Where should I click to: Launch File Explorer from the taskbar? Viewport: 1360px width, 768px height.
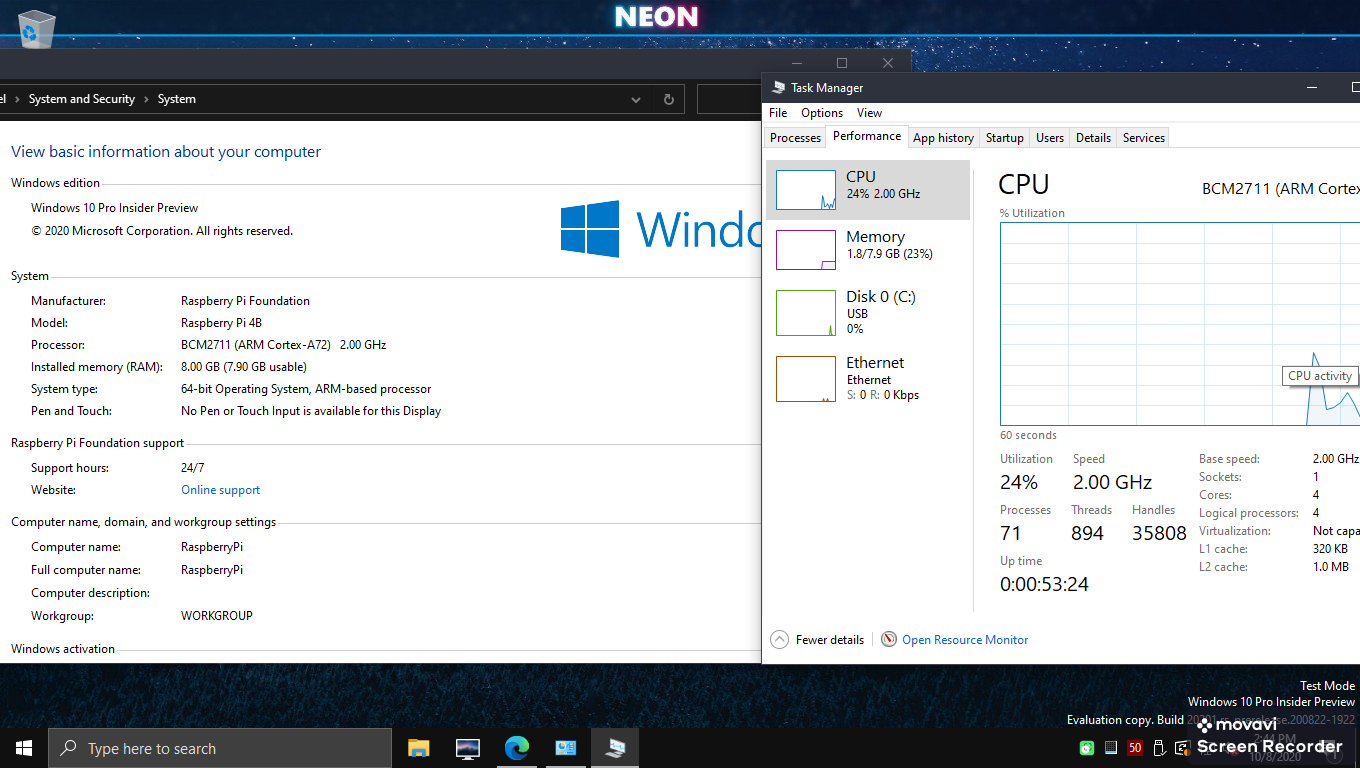coord(418,748)
